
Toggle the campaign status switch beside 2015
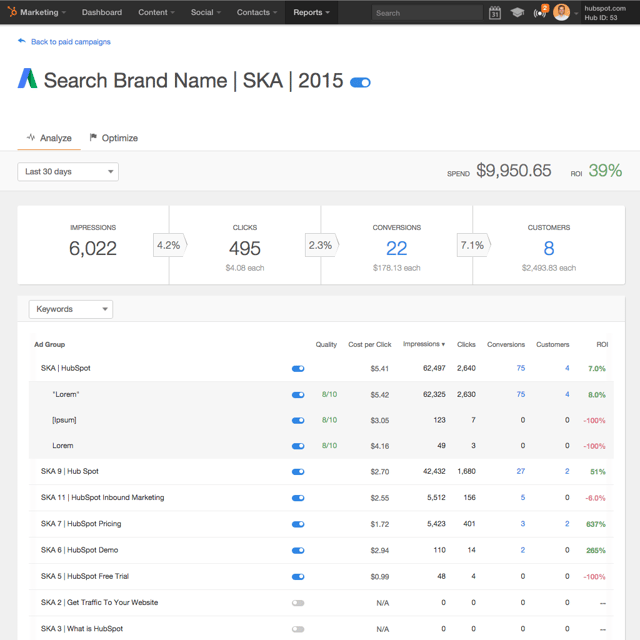click(360, 82)
